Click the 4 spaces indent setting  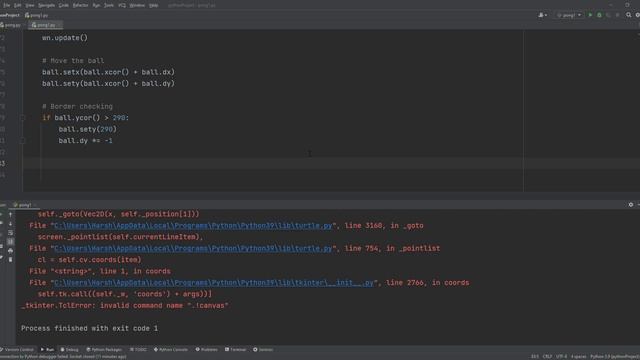pos(579,357)
